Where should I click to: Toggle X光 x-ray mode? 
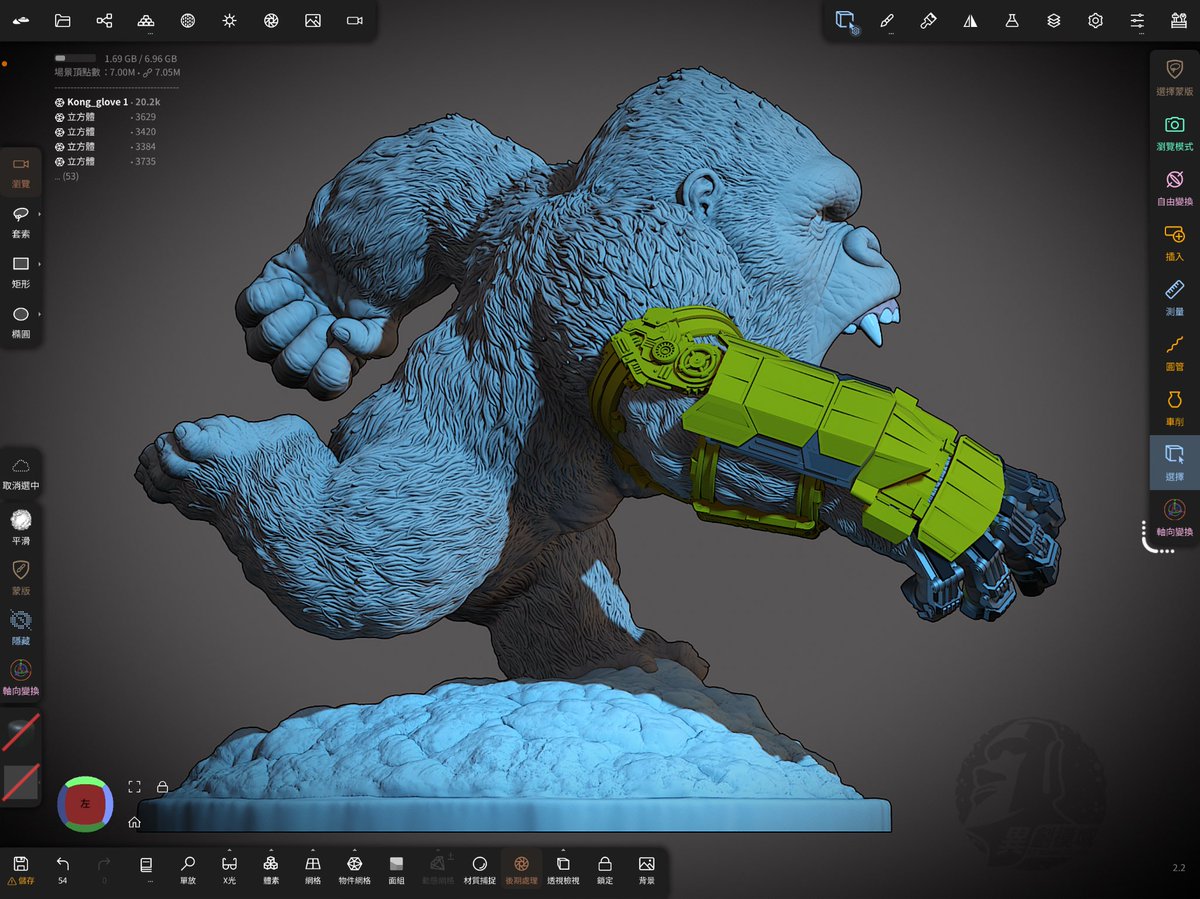(229, 870)
